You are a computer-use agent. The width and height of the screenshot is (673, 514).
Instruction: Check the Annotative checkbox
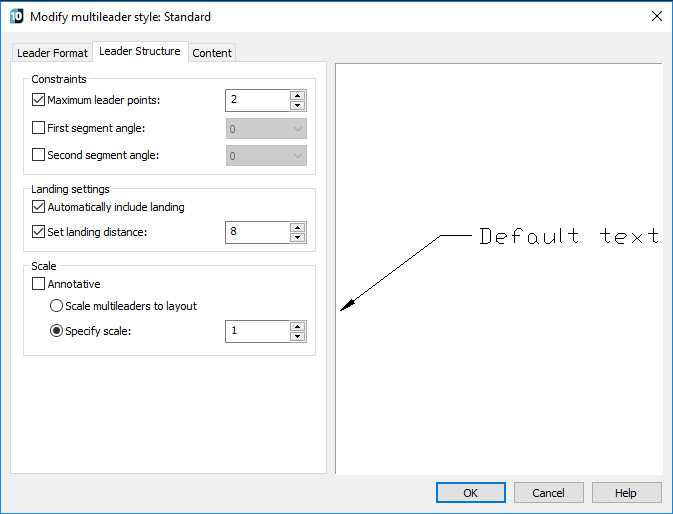pyautogui.click(x=39, y=284)
